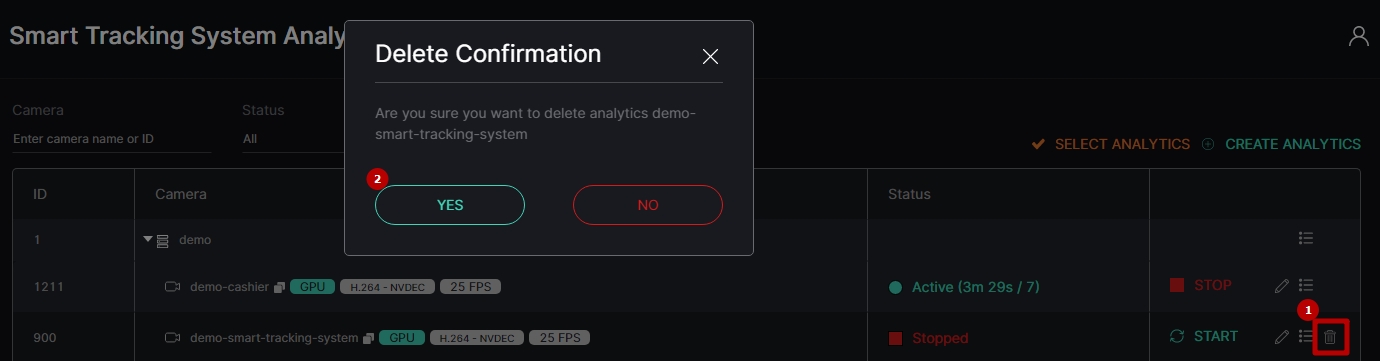Delete demo-smart-tracking-system with the trash icon

[x=1329, y=337]
